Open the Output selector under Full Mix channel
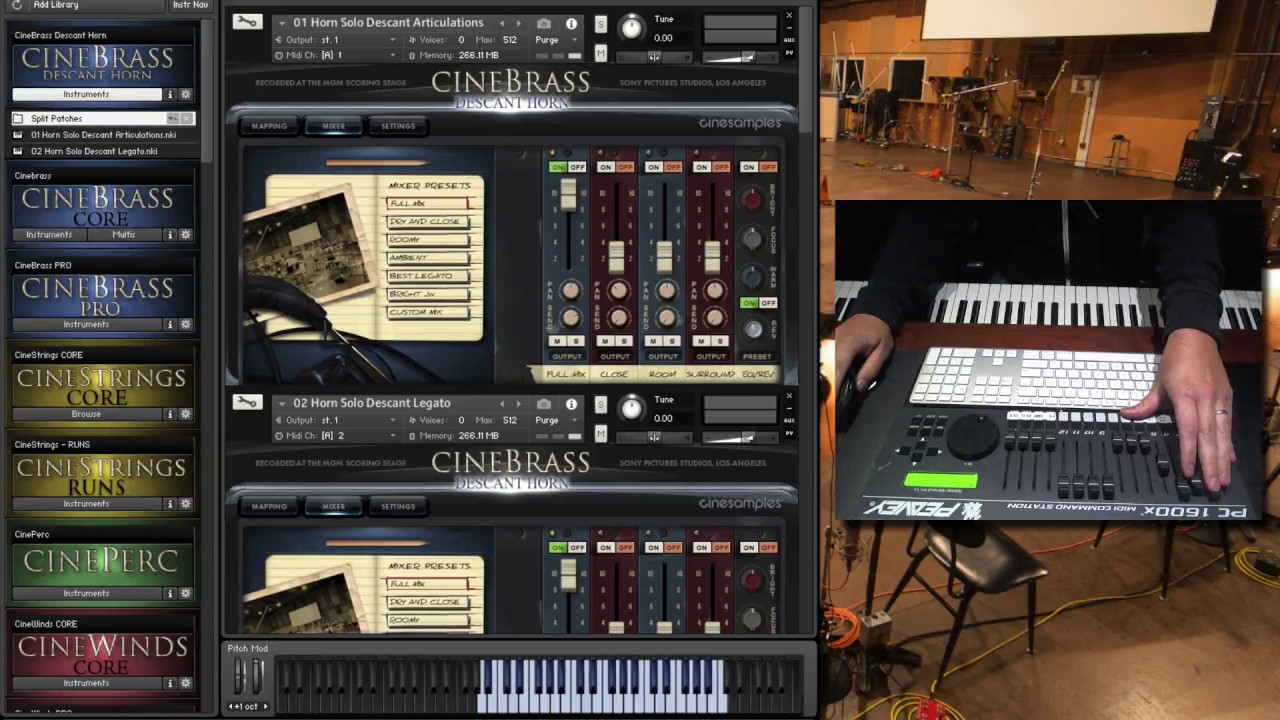The height and width of the screenshot is (720, 1280). click(x=567, y=356)
